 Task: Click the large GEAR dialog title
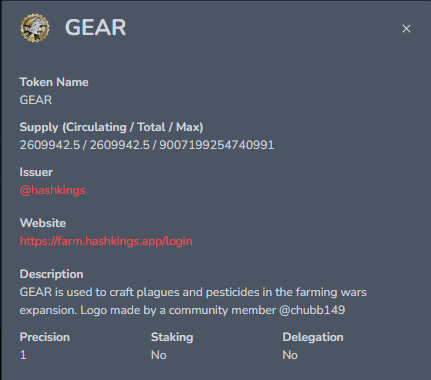click(95, 27)
